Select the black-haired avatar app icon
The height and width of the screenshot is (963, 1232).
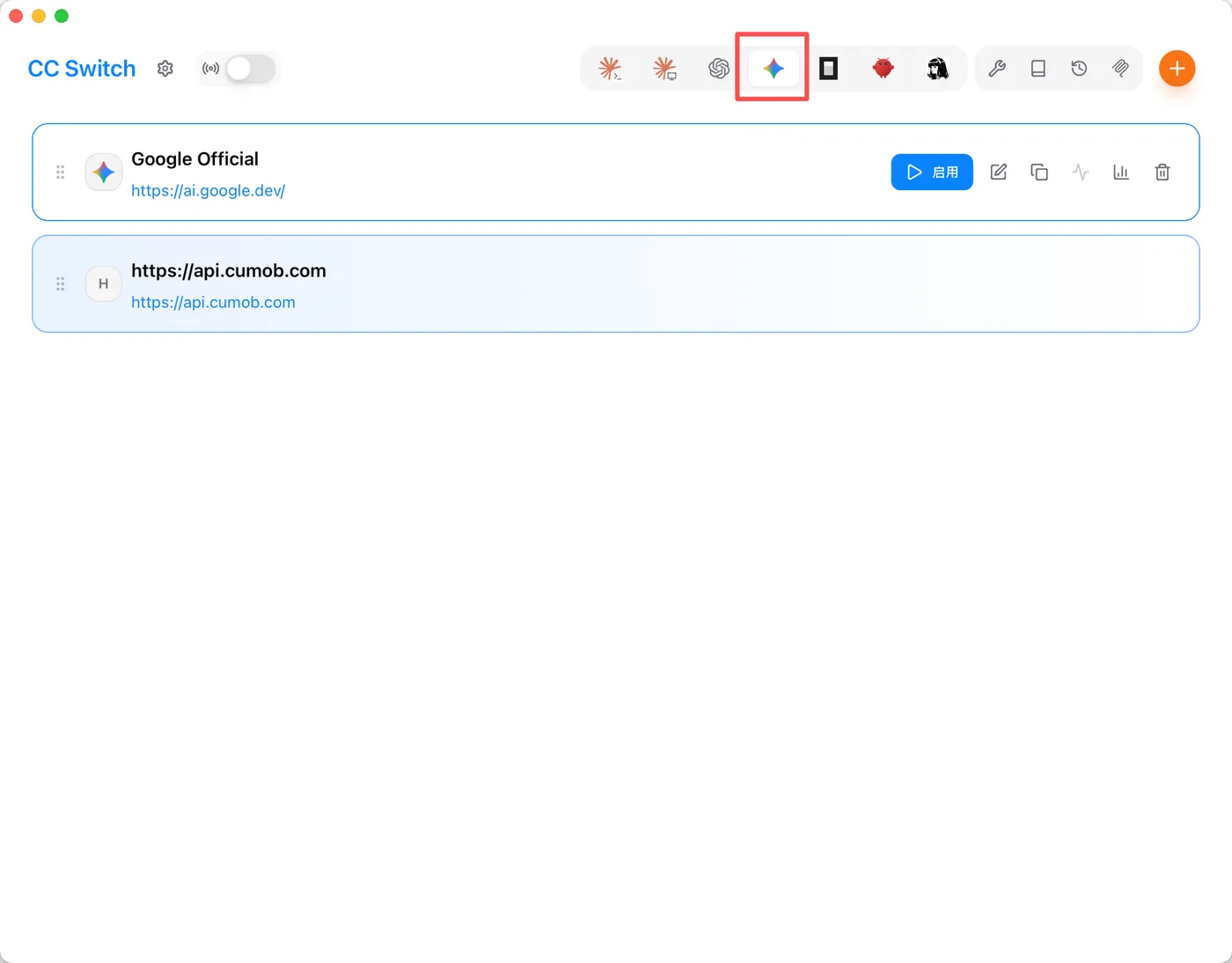[937, 69]
